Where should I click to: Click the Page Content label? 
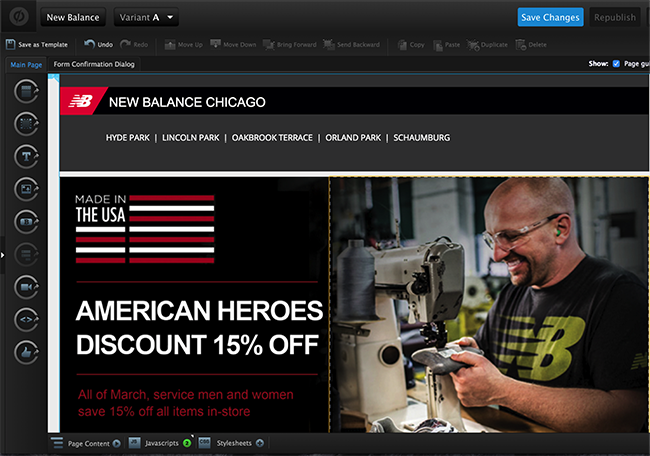click(89, 444)
